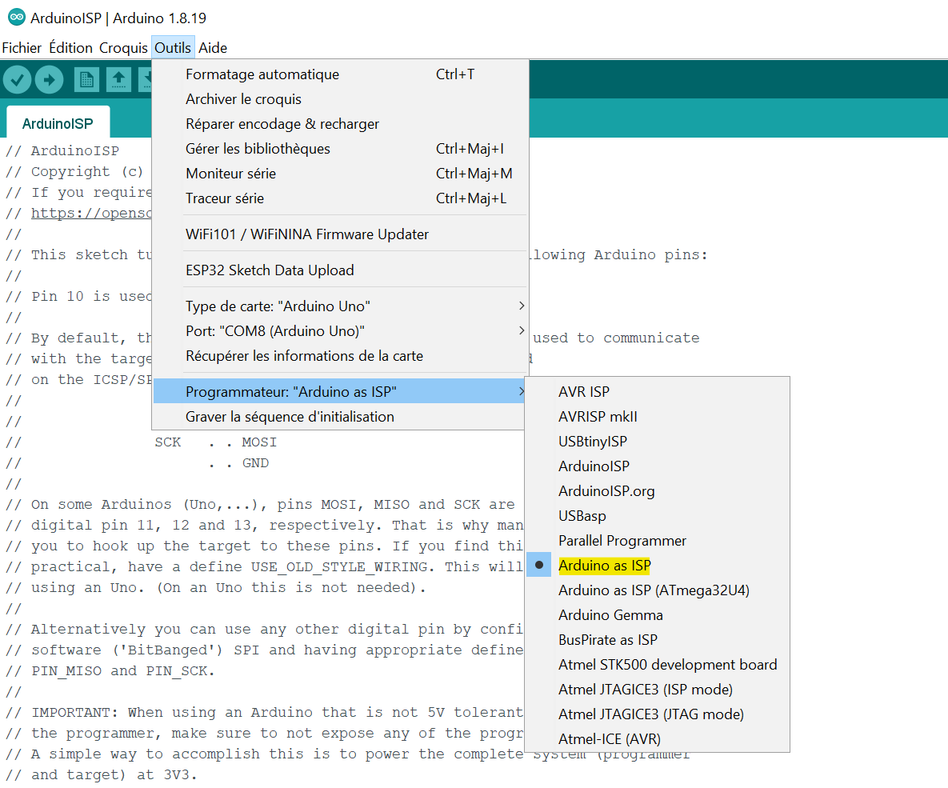Open the Fichier menu
Screen dimensions: 948x788
tap(21, 47)
